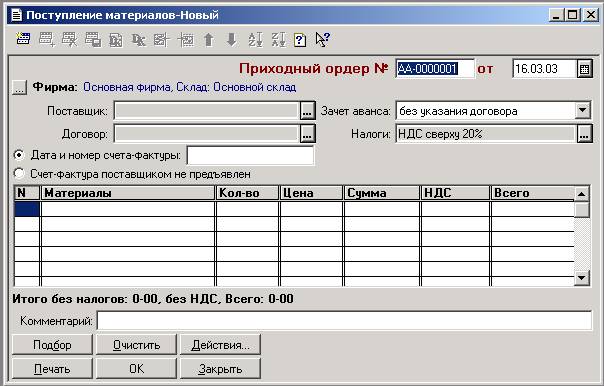Click the N column header
Image resolution: width=604 pixels, height=386 pixels.
27,193
